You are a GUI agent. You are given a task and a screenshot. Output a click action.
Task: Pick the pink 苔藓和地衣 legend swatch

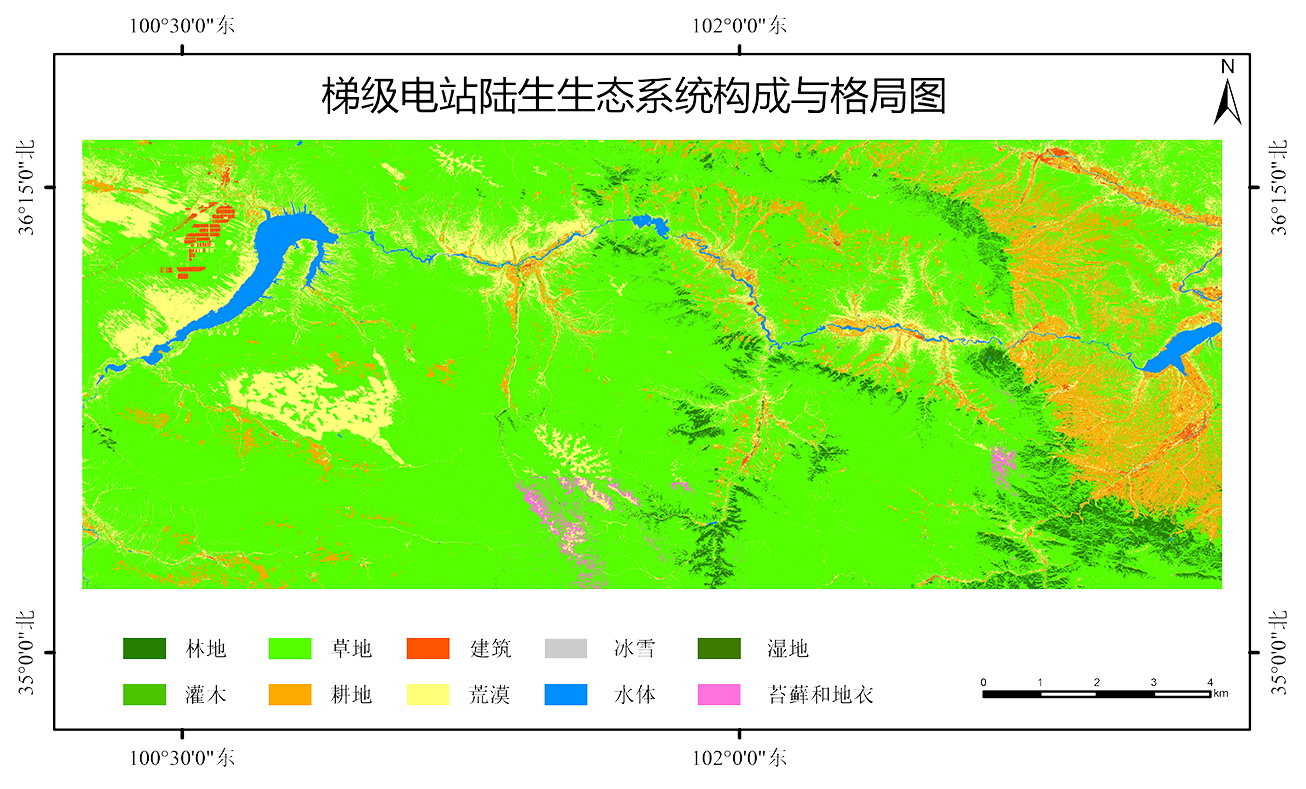[719, 694]
